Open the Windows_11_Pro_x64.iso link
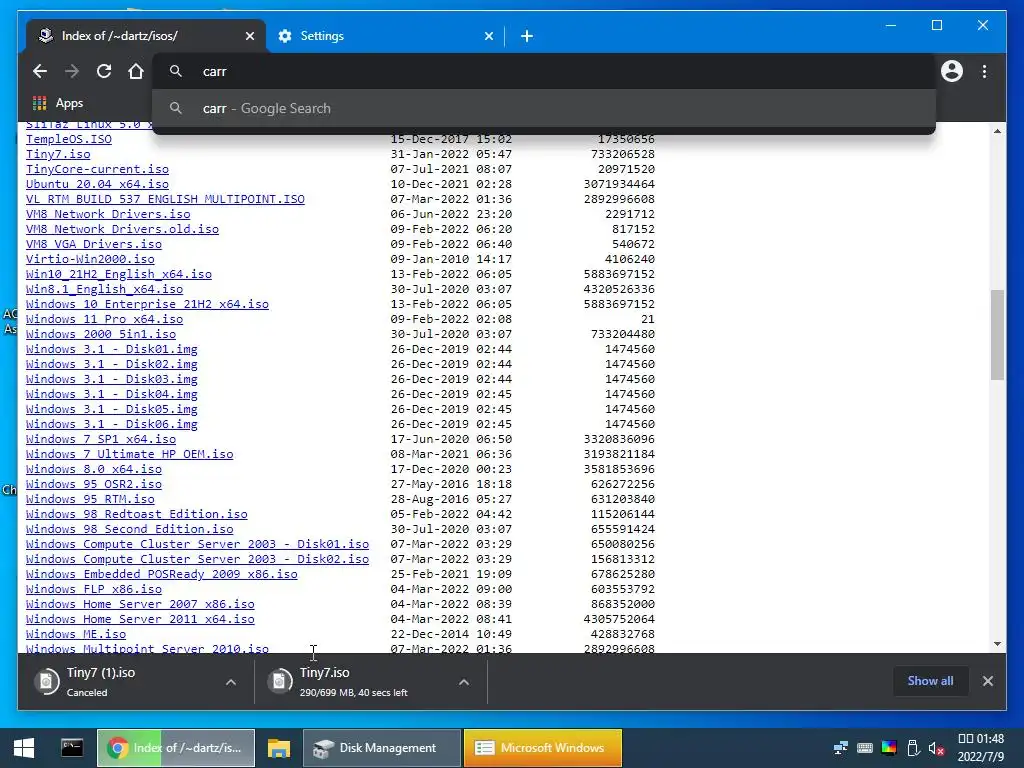 (104, 319)
